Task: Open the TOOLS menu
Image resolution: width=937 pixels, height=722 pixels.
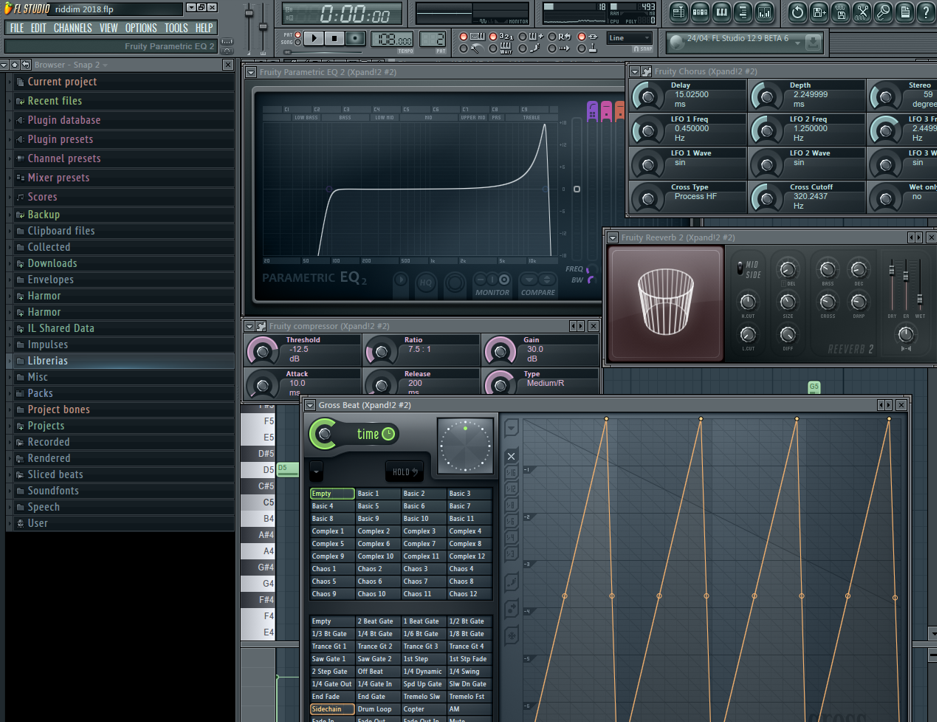Action: pyautogui.click(x=176, y=28)
